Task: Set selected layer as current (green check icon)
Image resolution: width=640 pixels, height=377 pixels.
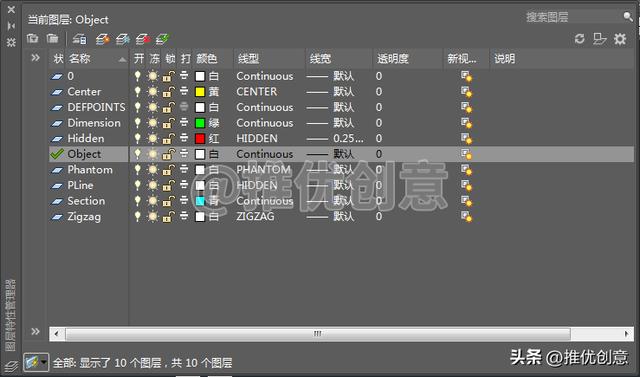Action: click(163, 39)
